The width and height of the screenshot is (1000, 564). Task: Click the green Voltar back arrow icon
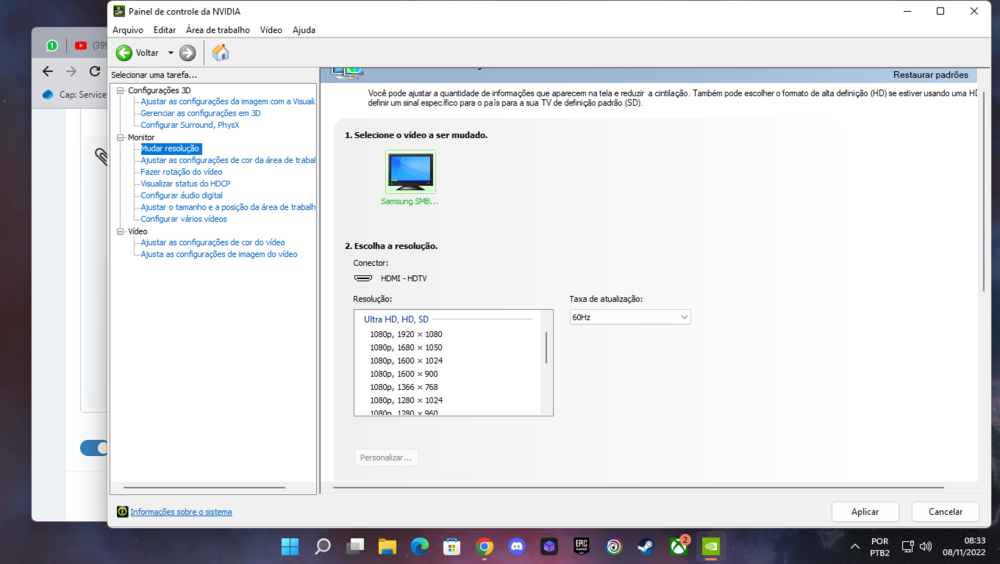click(x=124, y=53)
